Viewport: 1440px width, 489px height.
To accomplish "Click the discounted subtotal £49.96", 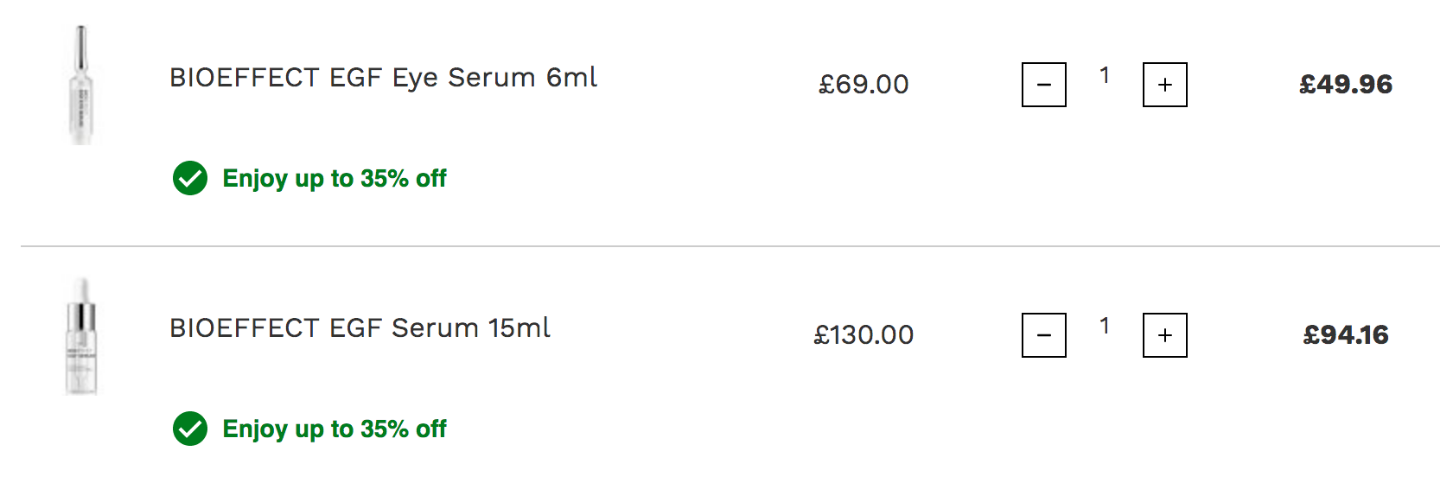I will [x=1346, y=85].
